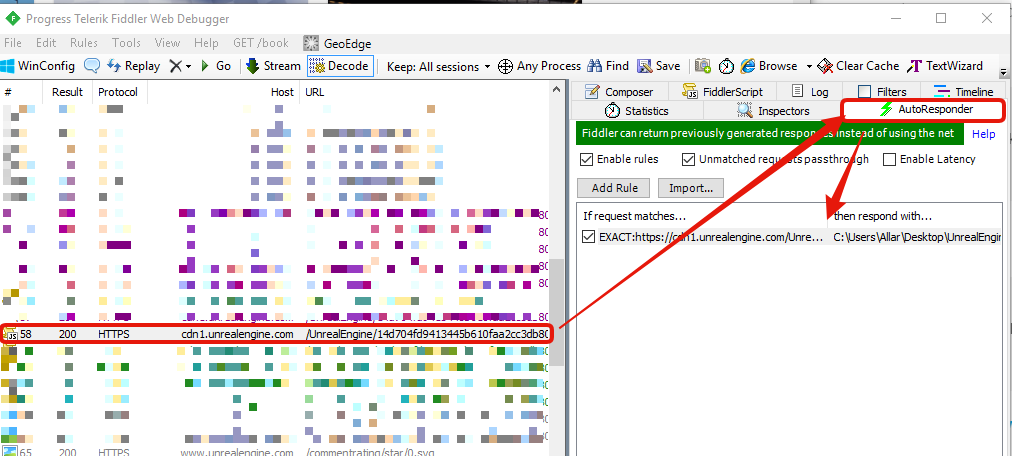Select the AutoResponder tab
The image size is (1012, 456).
pyautogui.click(x=925, y=110)
